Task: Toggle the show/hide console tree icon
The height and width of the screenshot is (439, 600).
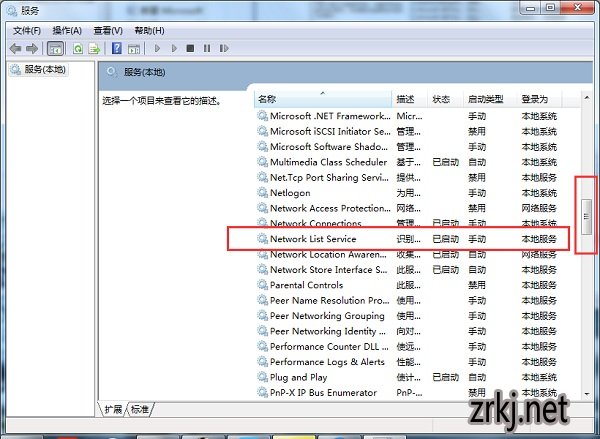Action: pyautogui.click(x=55, y=49)
